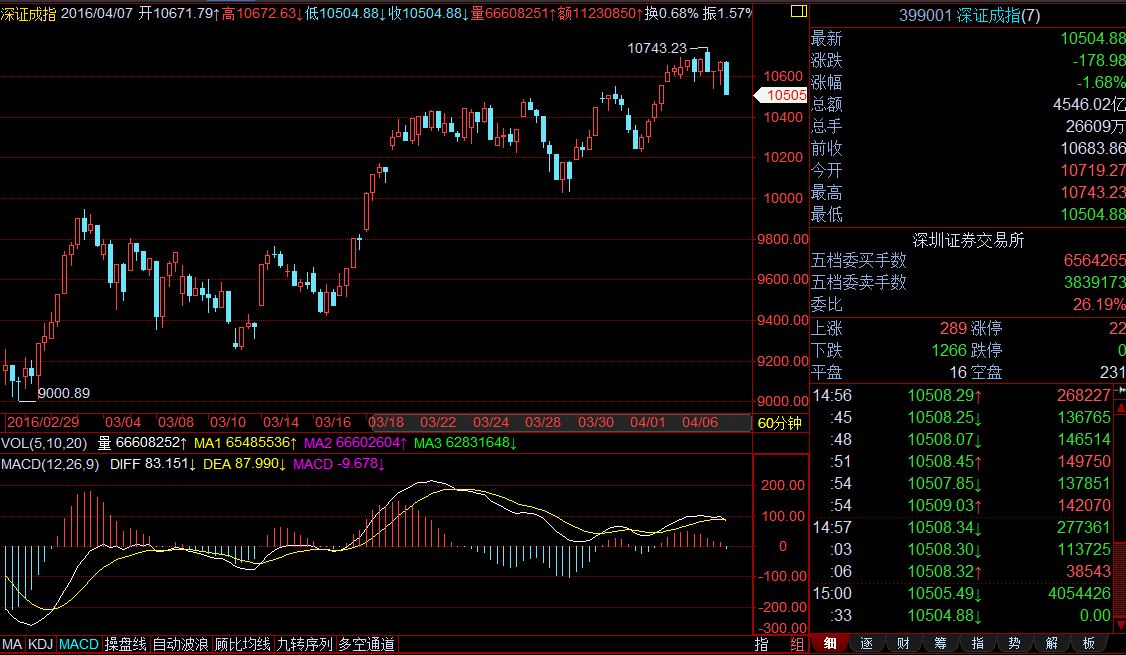1126x655 pixels.
Task: Open the 60分钟 period selector
Action: click(778, 423)
